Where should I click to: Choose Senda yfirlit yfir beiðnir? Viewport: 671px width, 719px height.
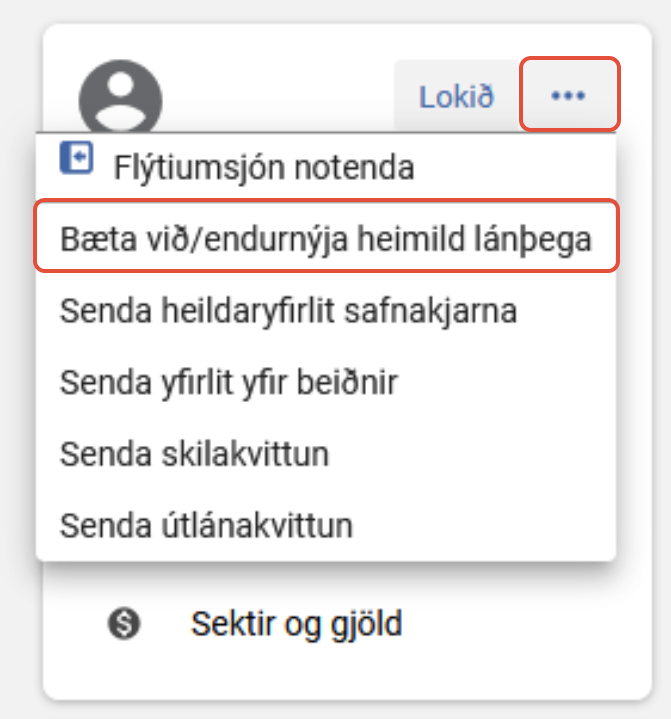point(326,382)
